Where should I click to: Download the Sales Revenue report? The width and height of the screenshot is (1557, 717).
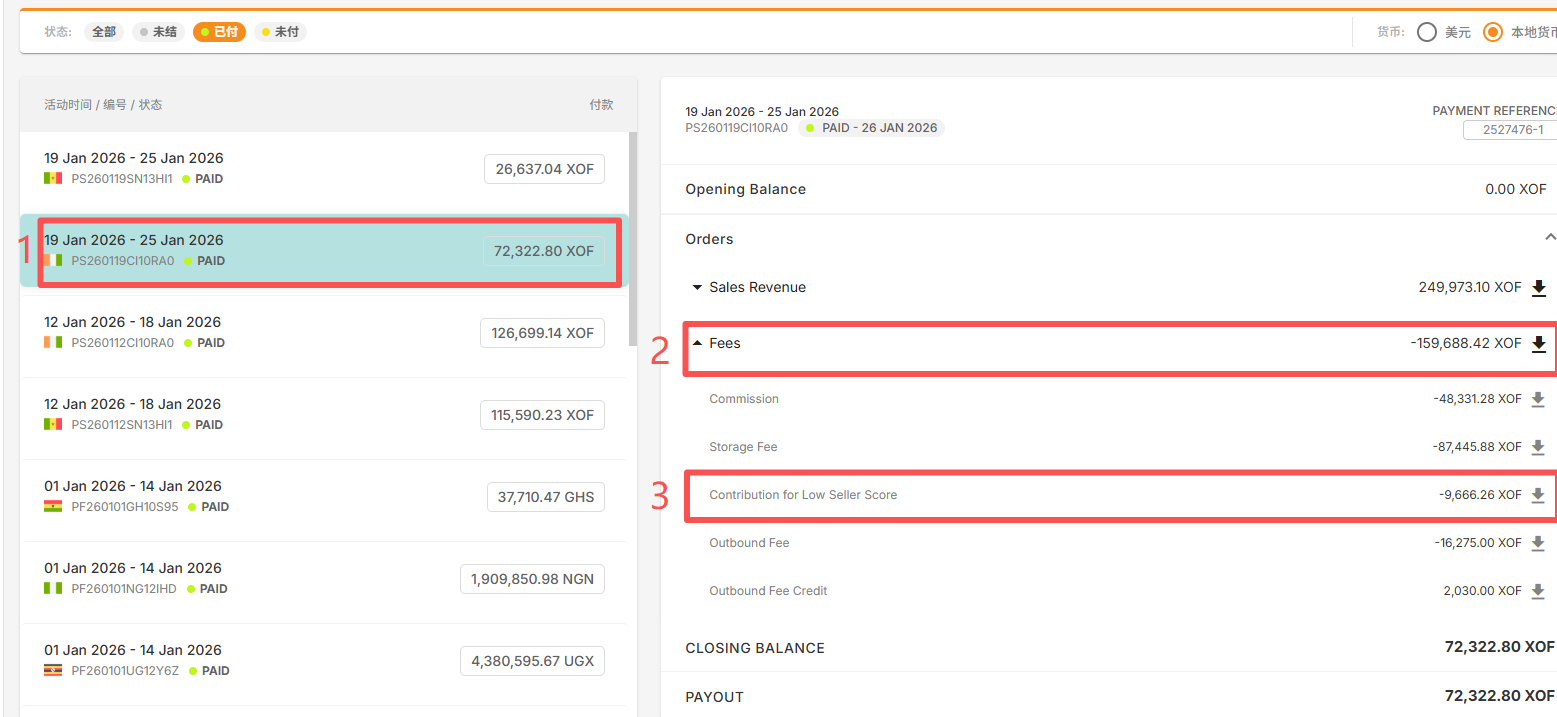point(1539,288)
